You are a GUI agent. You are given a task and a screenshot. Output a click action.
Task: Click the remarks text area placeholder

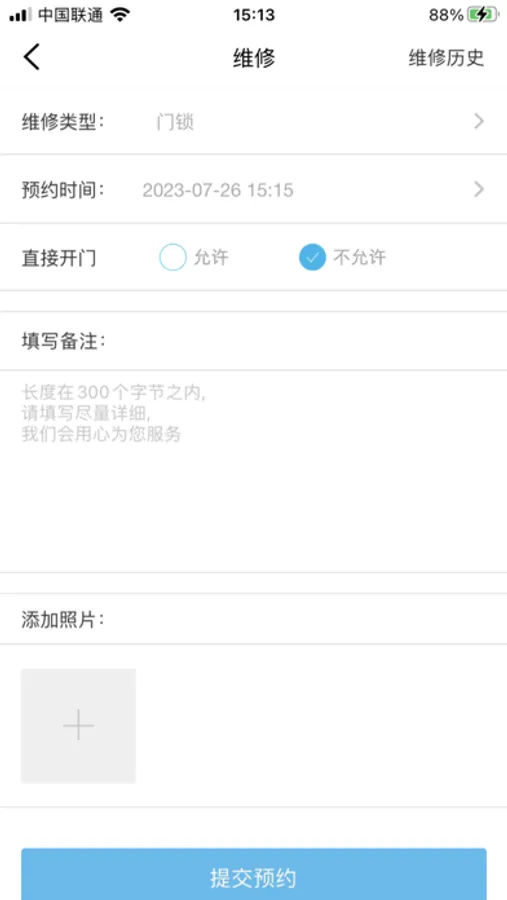pos(253,471)
